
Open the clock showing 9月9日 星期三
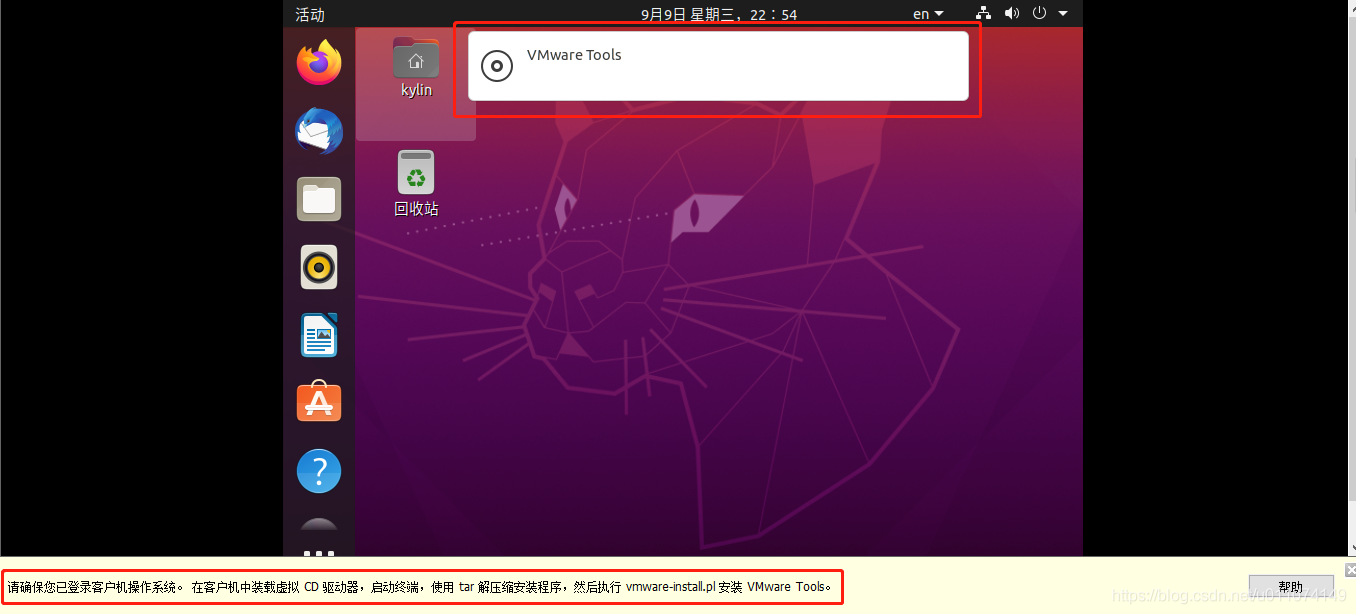point(719,14)
